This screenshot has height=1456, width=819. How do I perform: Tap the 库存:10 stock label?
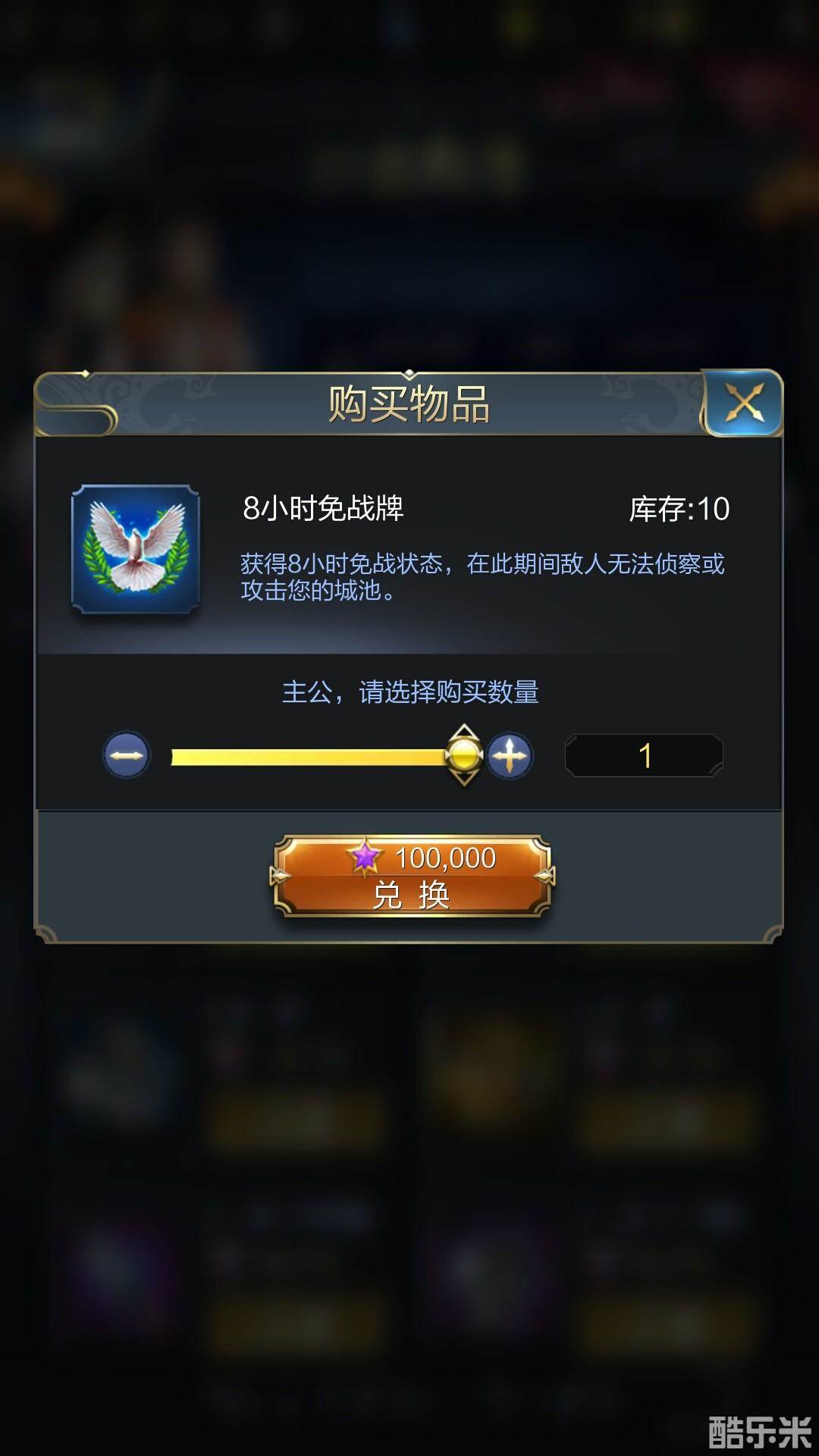click(679, 509)
